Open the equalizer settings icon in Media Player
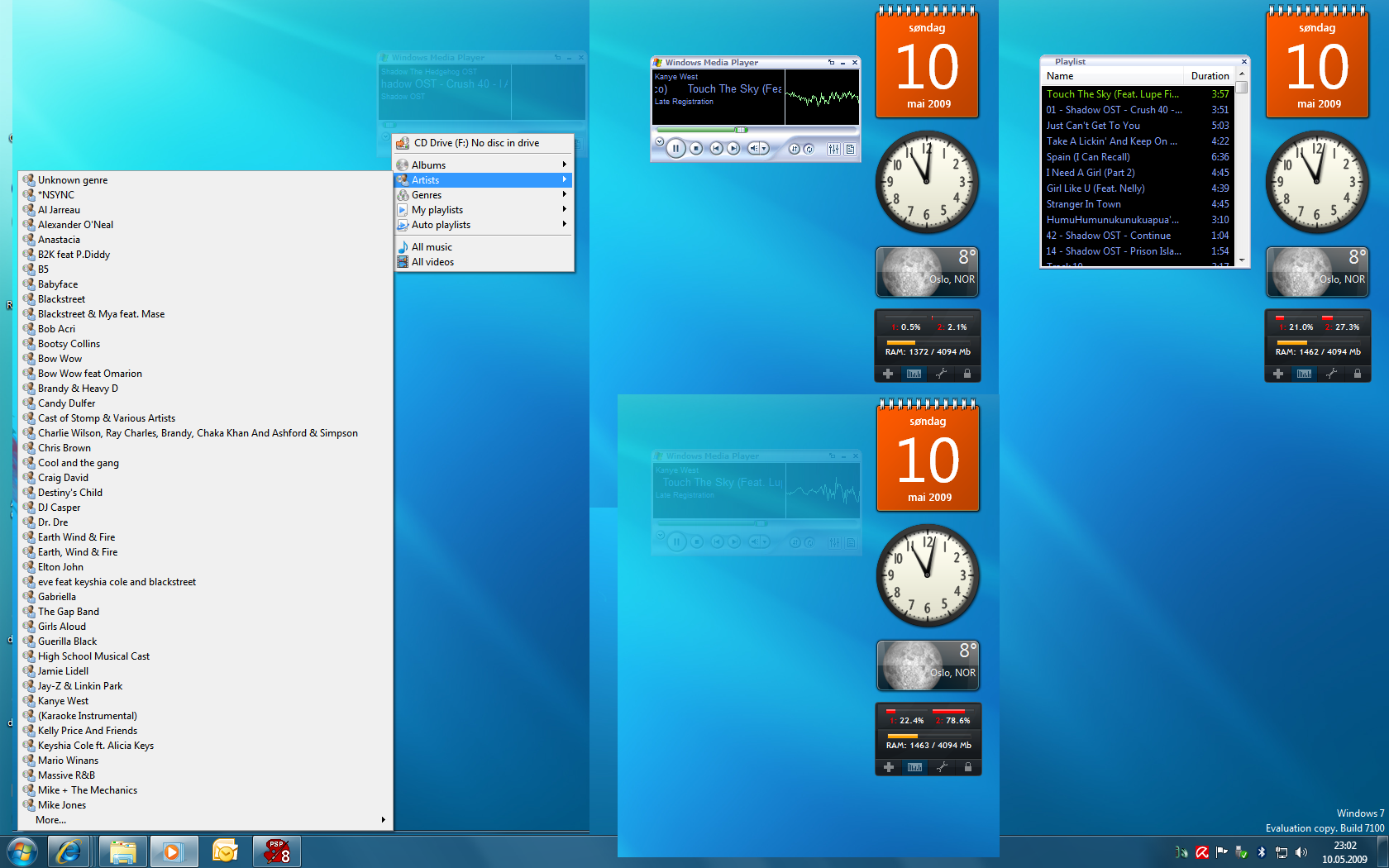1389x868 pixels. 833,149
